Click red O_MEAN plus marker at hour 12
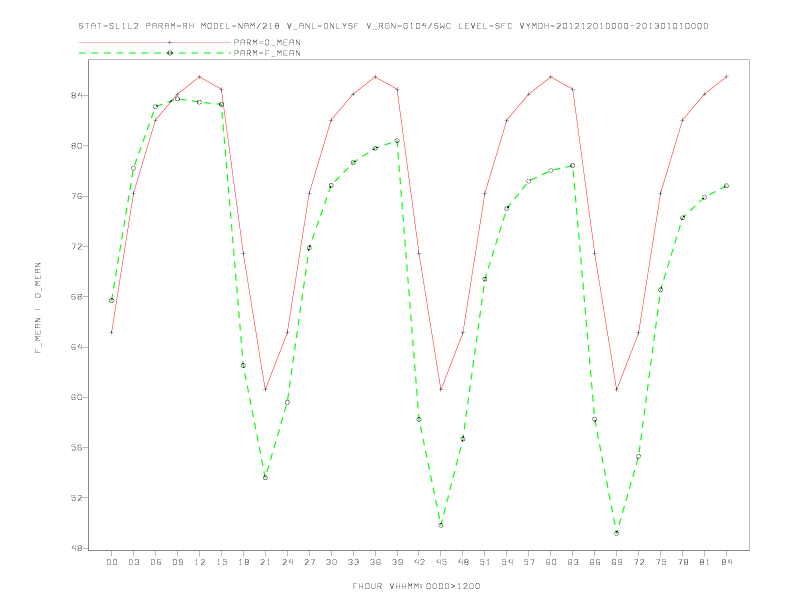The height and width of the screenshot is (612, 792). [x=200, y=77]
